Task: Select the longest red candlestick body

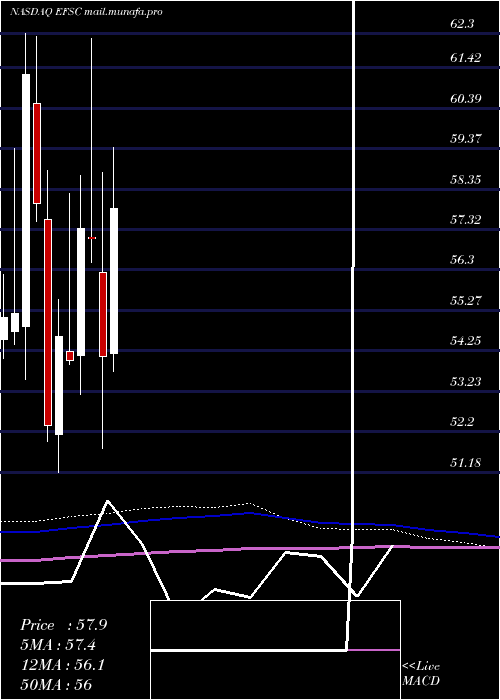Action: tap(48, 322)
